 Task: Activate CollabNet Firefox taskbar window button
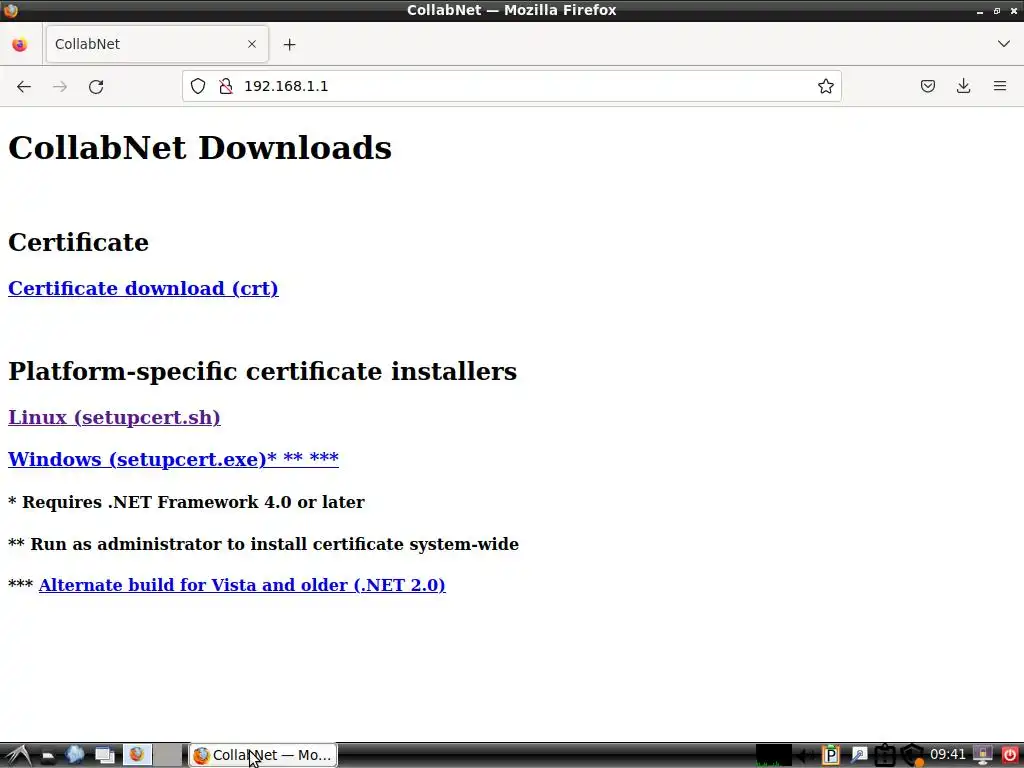(x=263, y=755)
